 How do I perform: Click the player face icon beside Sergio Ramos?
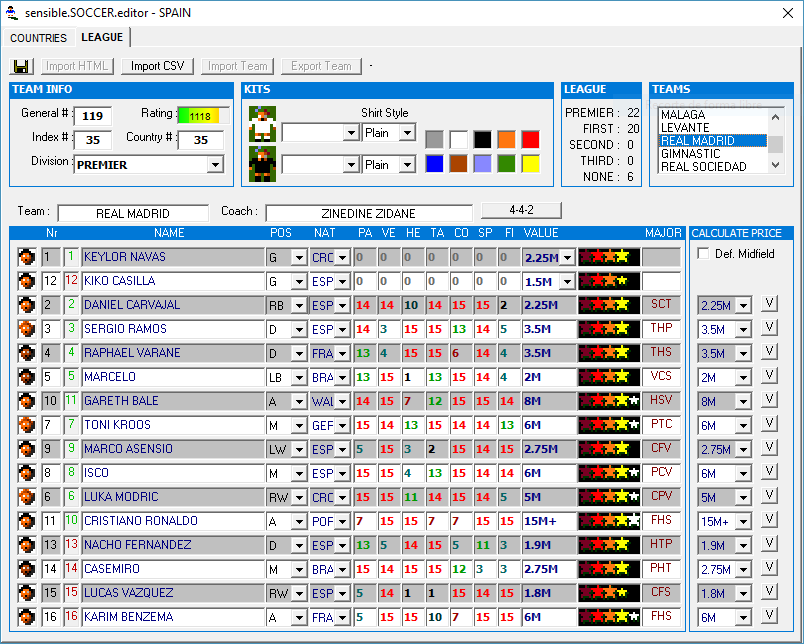coord(27,329)
